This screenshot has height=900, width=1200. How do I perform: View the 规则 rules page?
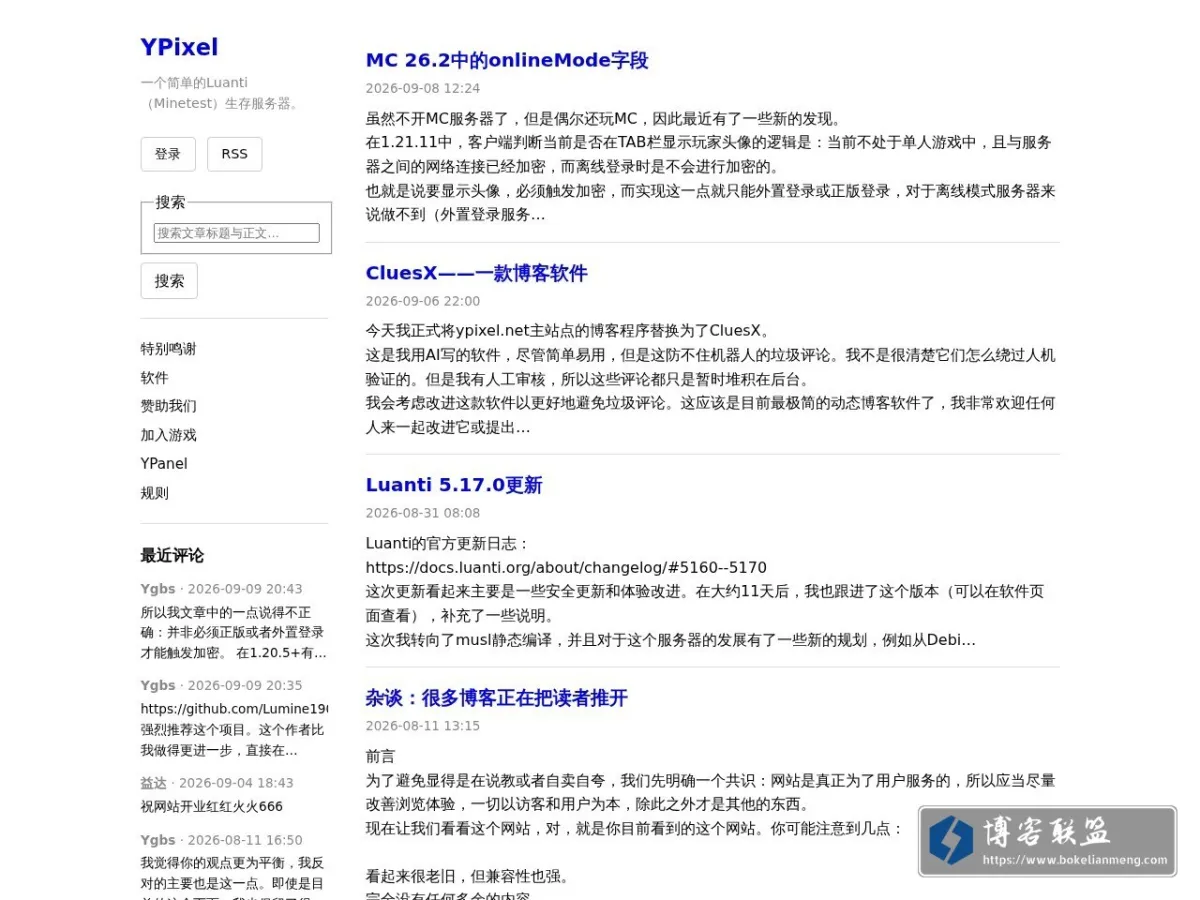154,493
